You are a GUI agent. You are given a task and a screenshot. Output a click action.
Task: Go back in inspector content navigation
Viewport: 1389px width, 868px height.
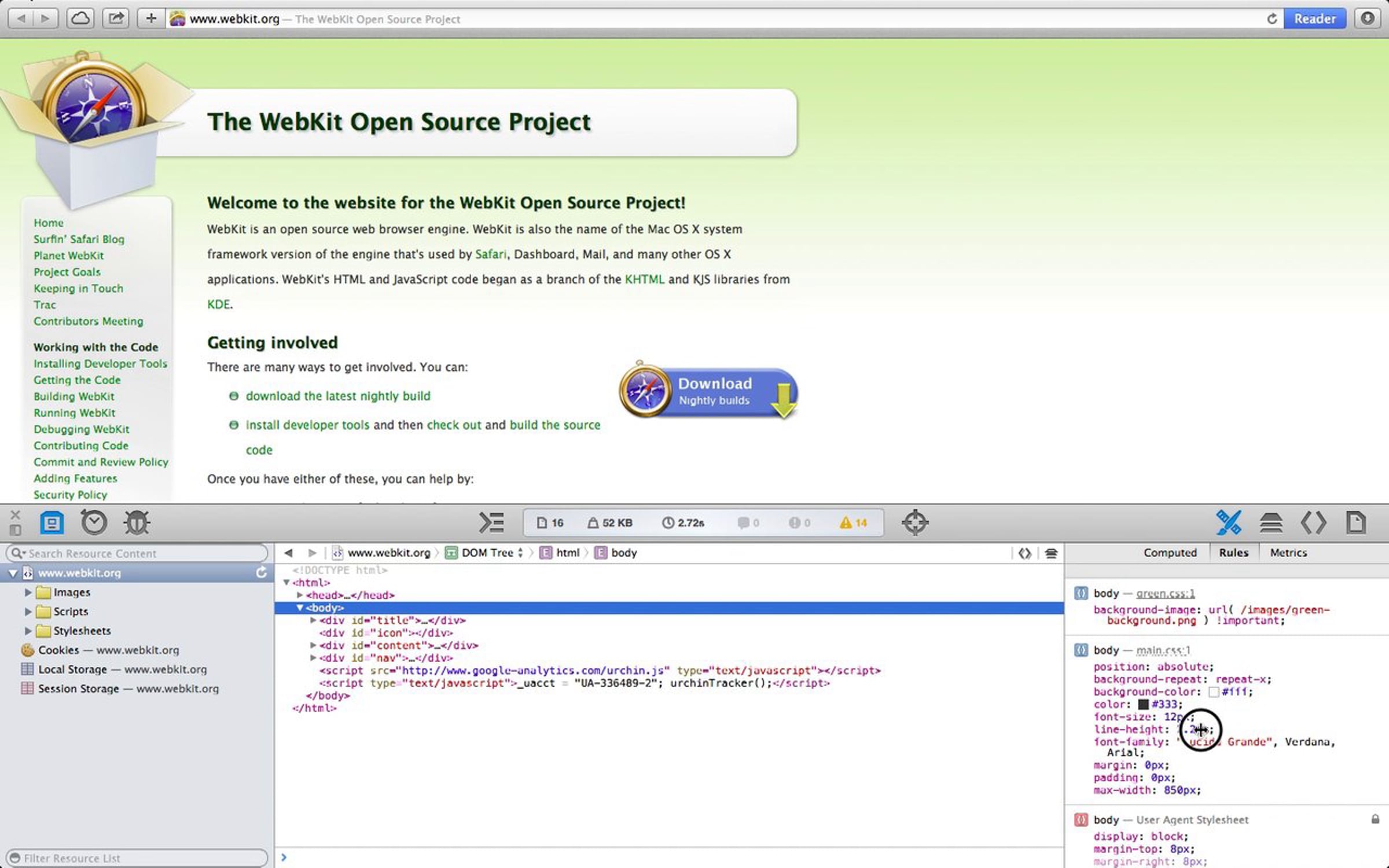[288, 553]
